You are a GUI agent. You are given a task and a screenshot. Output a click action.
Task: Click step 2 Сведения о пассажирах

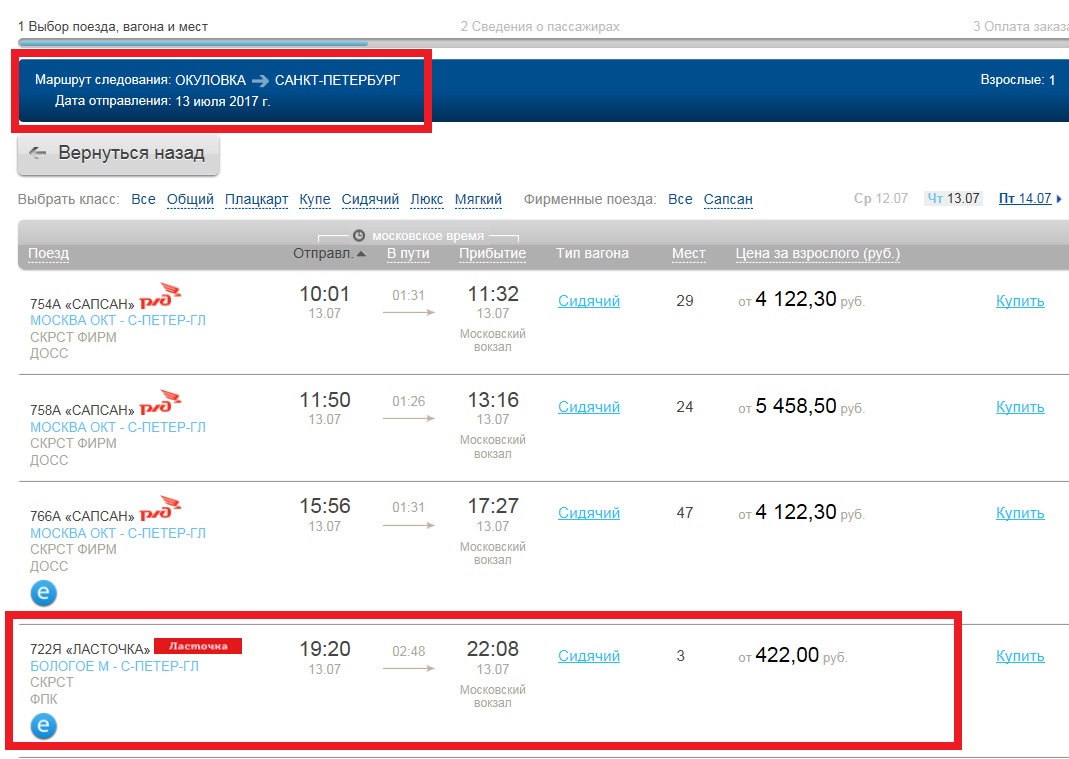click(540, 27)
